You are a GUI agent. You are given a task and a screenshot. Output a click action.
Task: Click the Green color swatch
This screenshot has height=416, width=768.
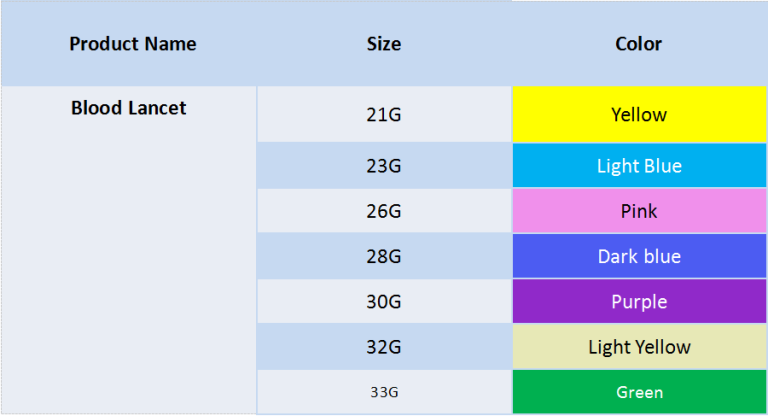point(639,392)
